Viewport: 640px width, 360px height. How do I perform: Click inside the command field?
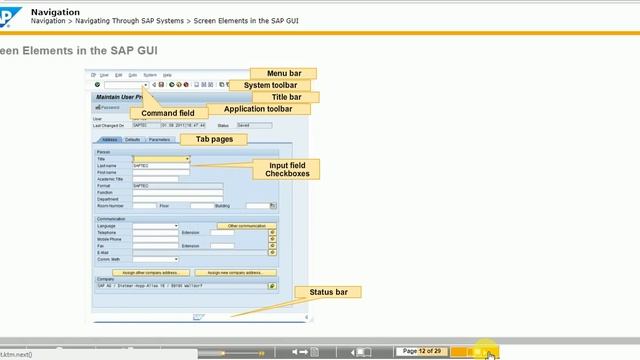click(124, 85)
